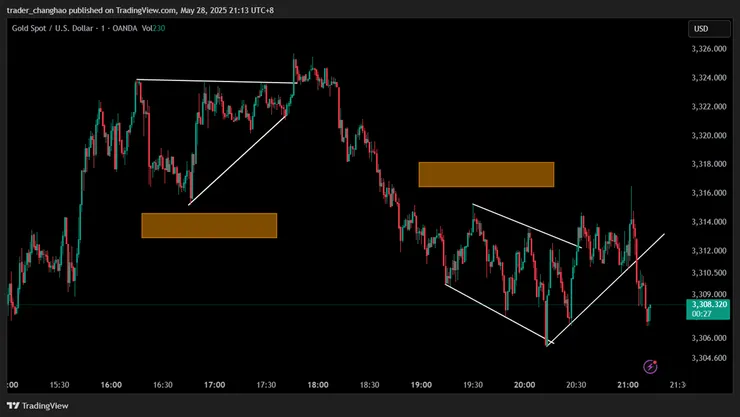This screenshot has width=740, height=417.
Task: Click the 3,326.000 price axis label
Action: 709,49
